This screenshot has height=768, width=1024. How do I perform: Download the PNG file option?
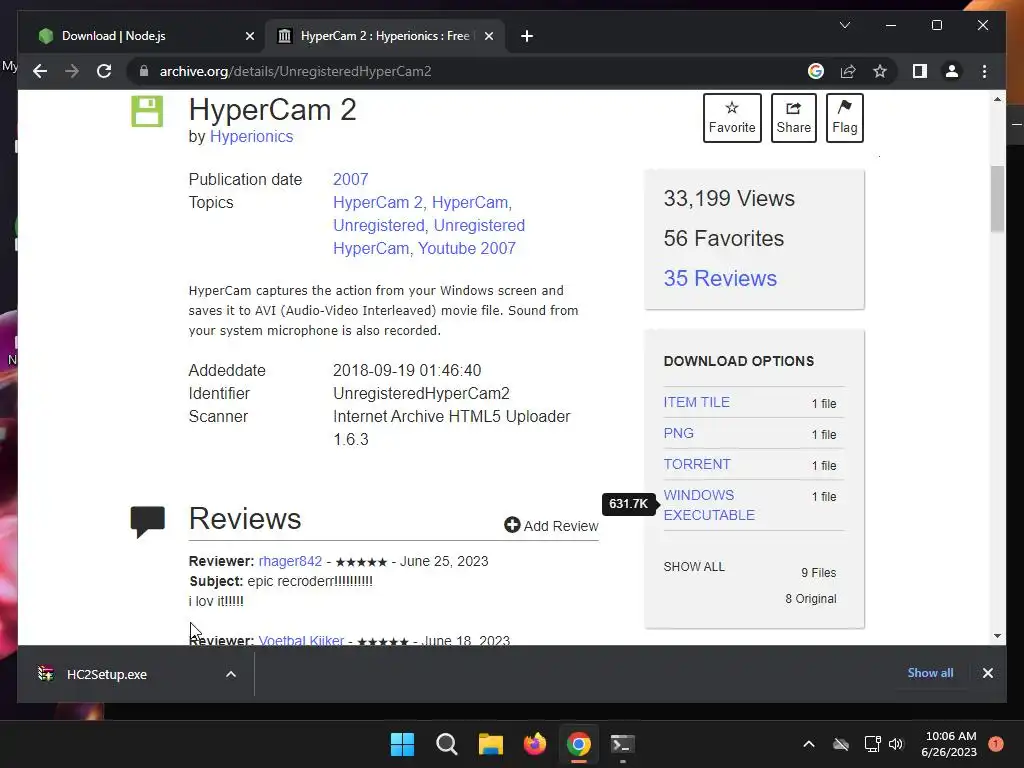[679, 433]
